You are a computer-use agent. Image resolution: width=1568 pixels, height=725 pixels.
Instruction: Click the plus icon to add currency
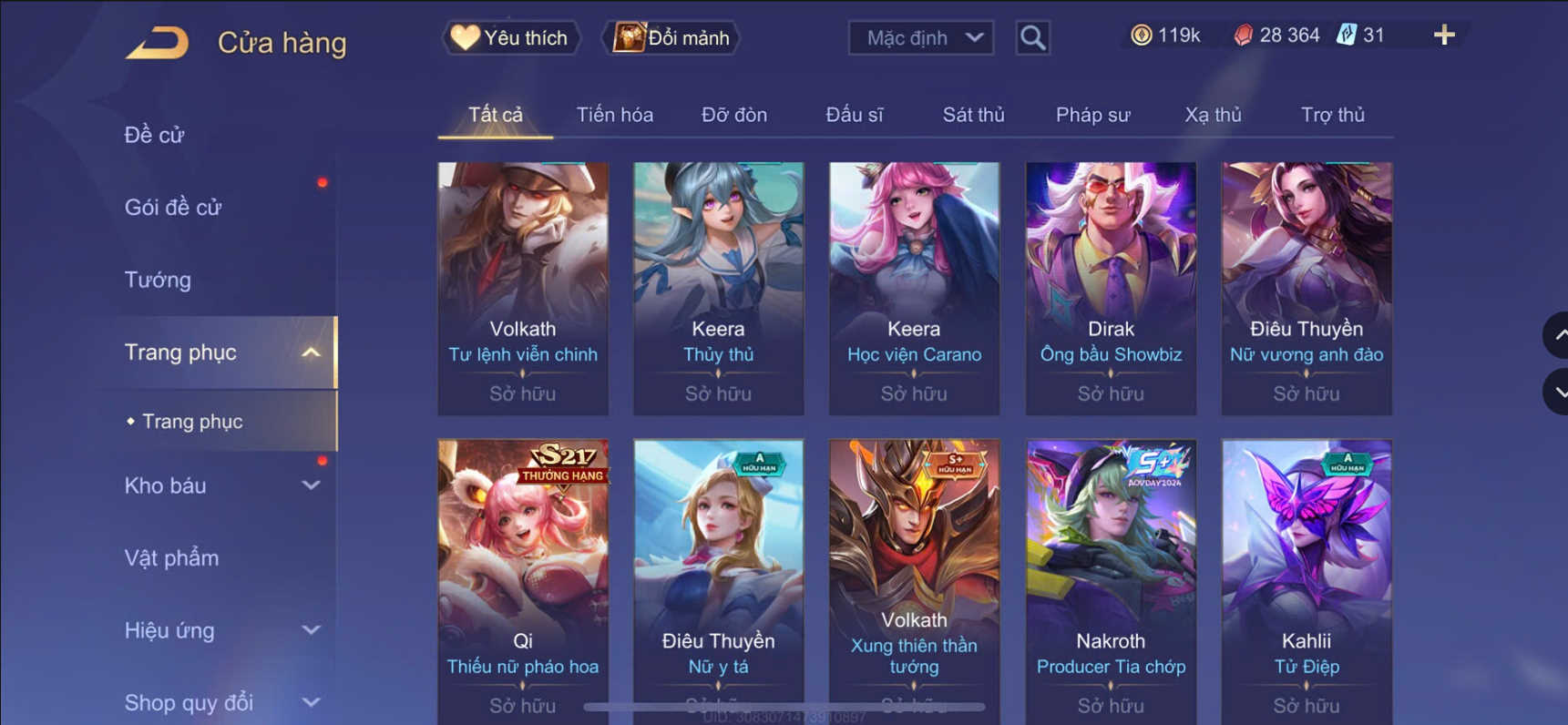point(1444,36)
